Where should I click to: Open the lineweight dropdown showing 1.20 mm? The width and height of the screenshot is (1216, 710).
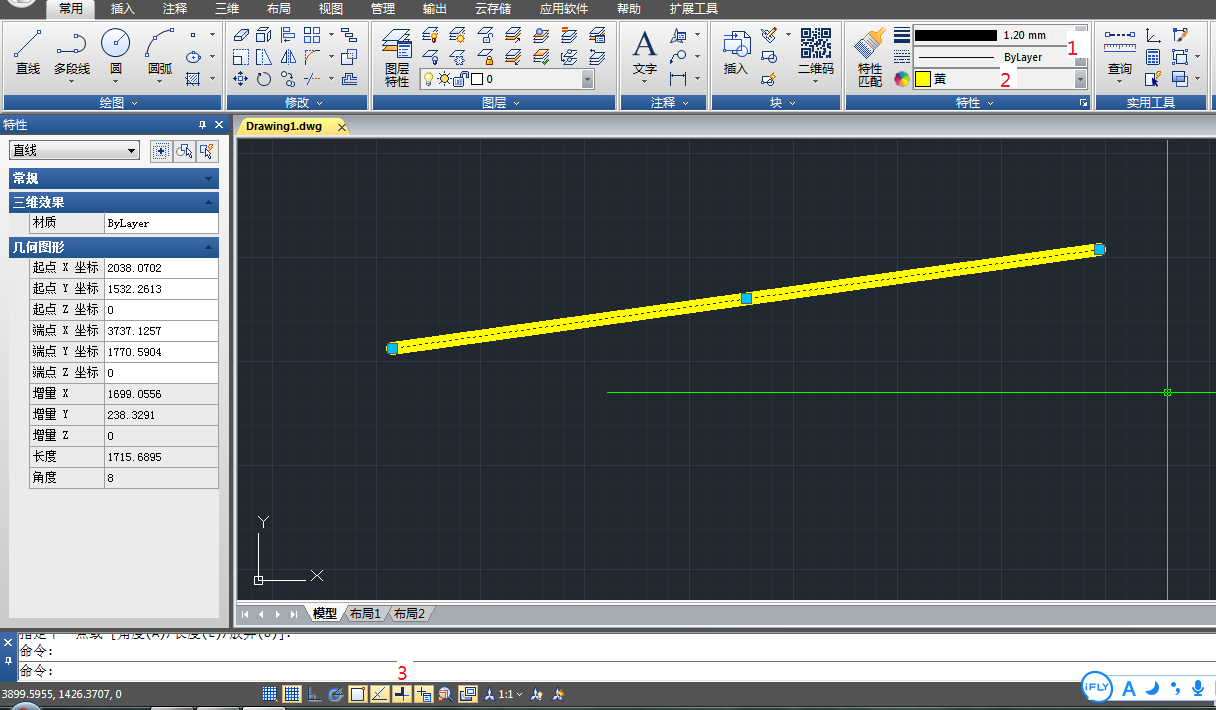pos(1000,35)
